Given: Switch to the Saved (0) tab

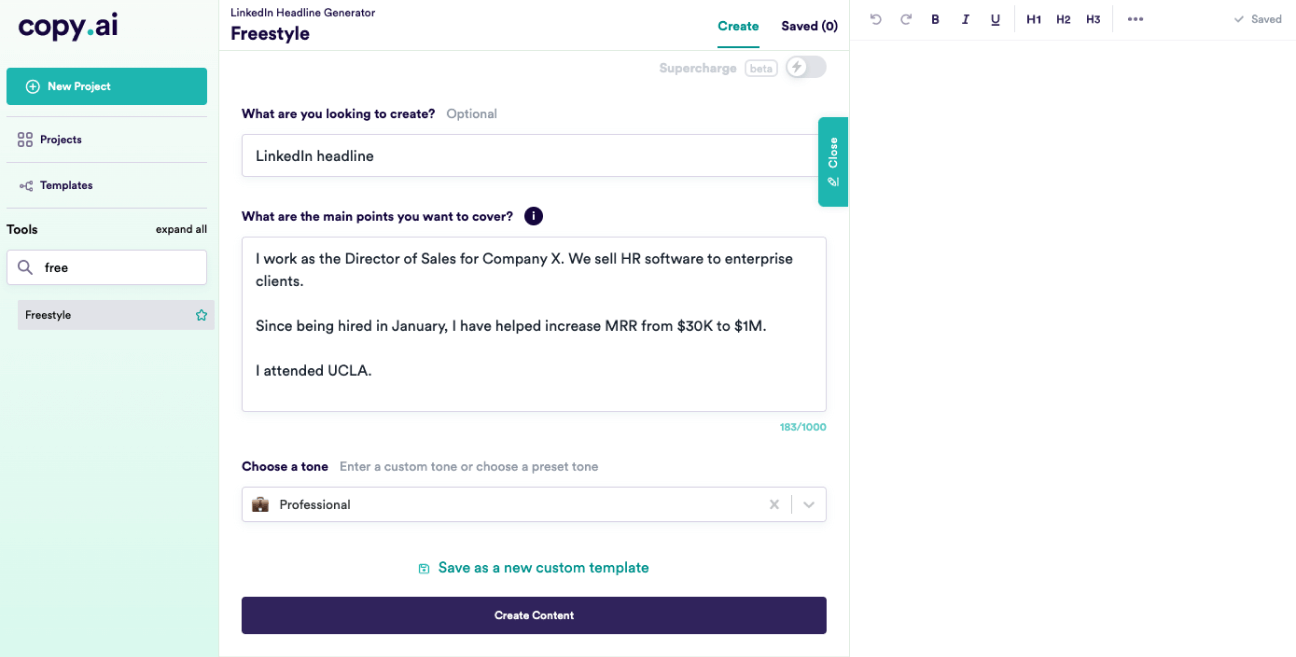Looking at the screenshot, I should (809, 25).
